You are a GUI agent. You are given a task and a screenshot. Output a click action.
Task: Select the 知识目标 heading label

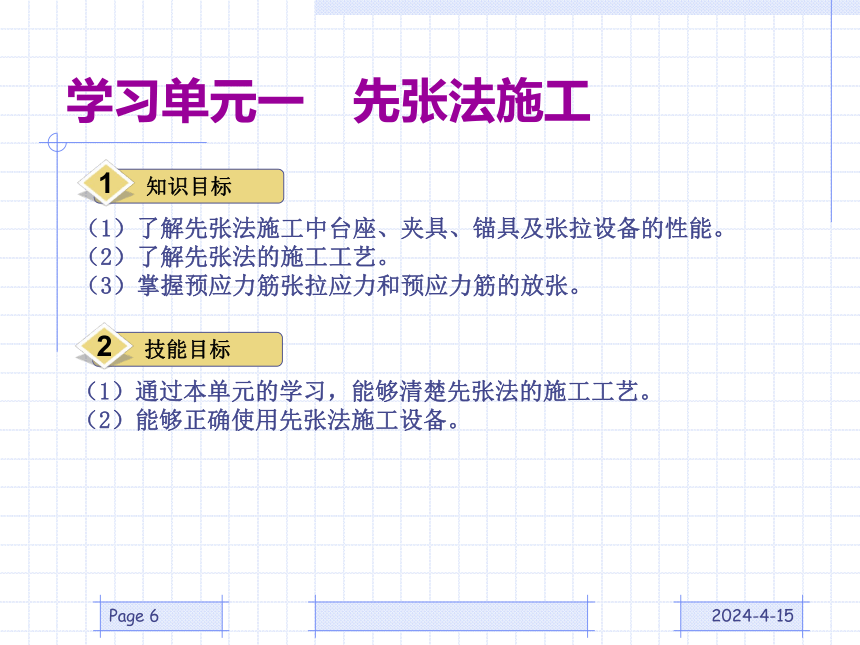(x=189, y=186)
